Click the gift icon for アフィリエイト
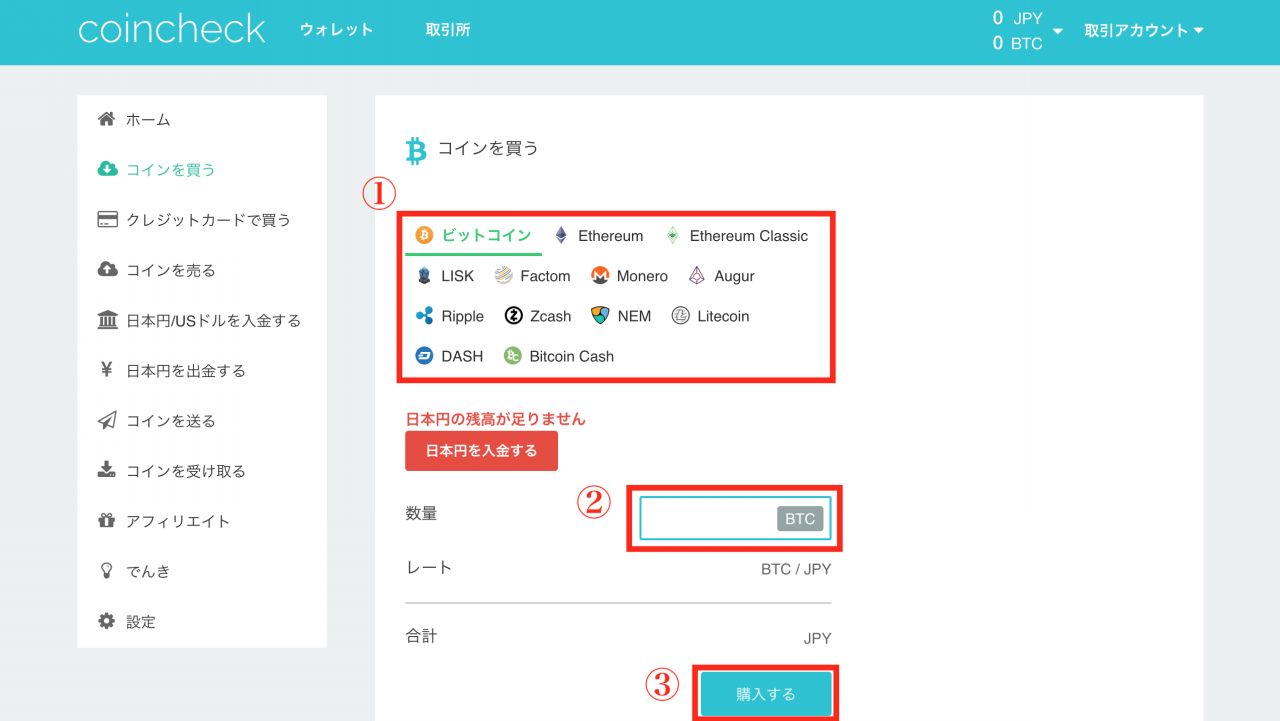The image size is (1280, 721). tap(106, 520)
